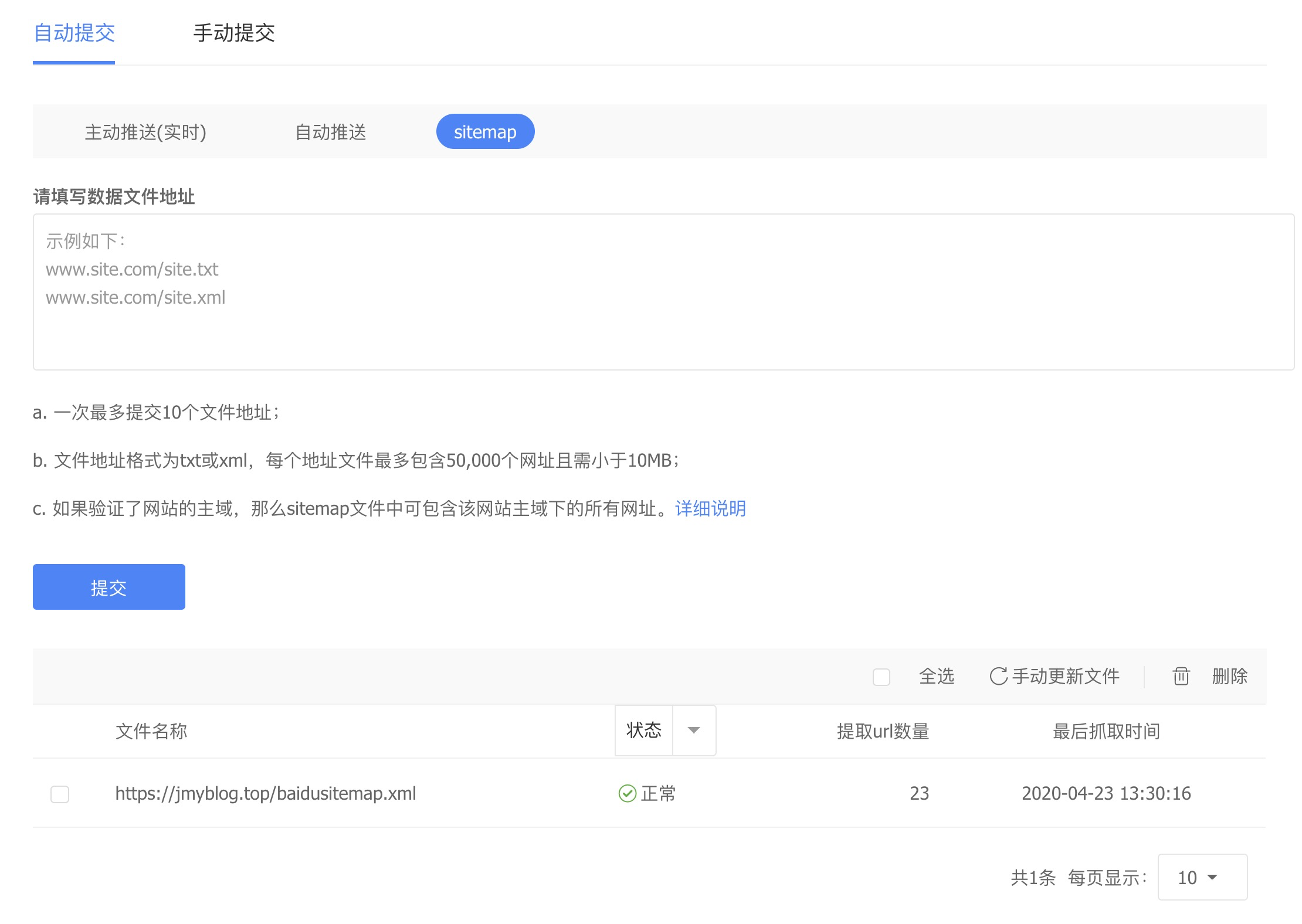This screenshot has width=1302, height=924.
Task: Check the 全选 select-all checkbox
Action: point(881,677)
